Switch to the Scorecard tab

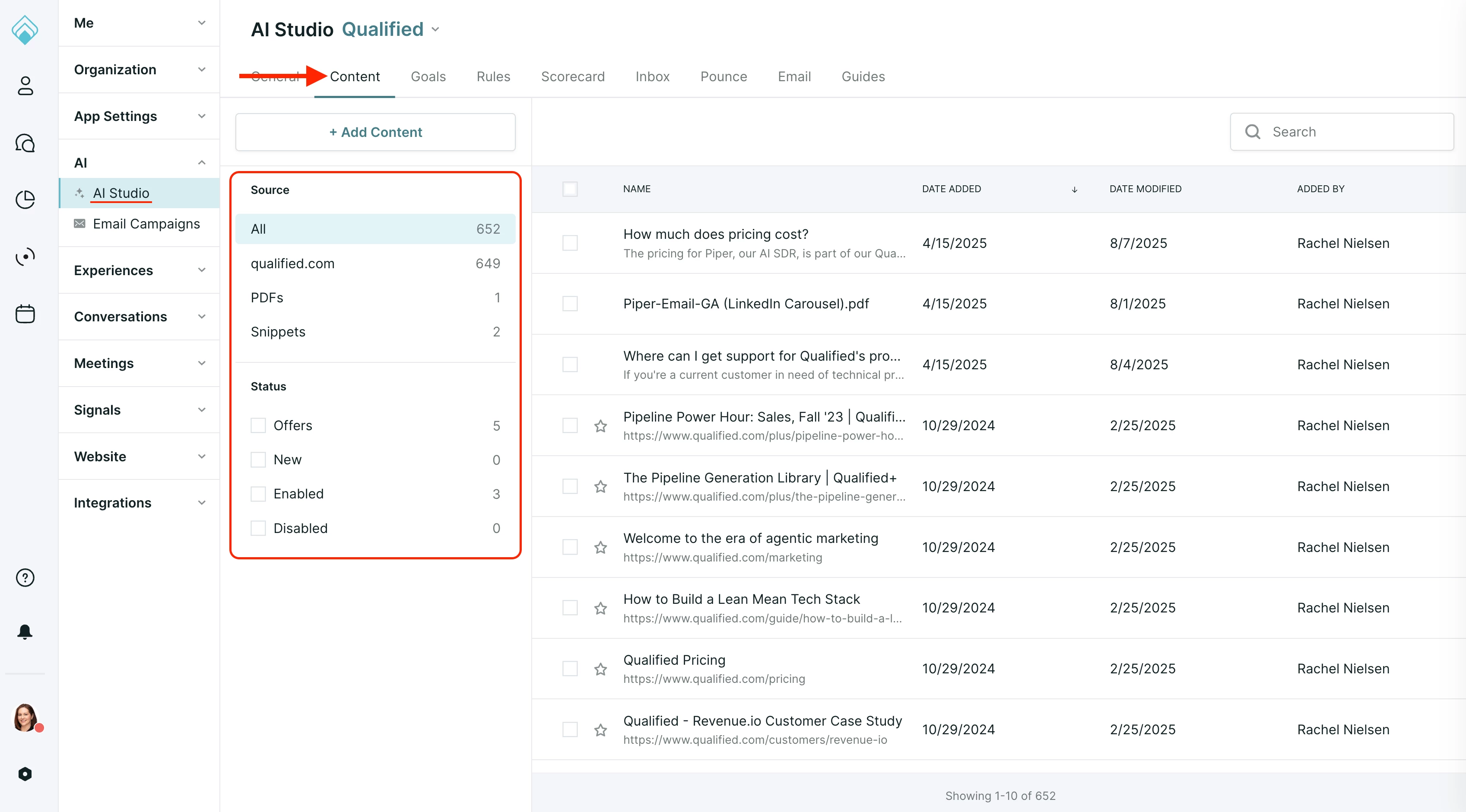(572, 76)
